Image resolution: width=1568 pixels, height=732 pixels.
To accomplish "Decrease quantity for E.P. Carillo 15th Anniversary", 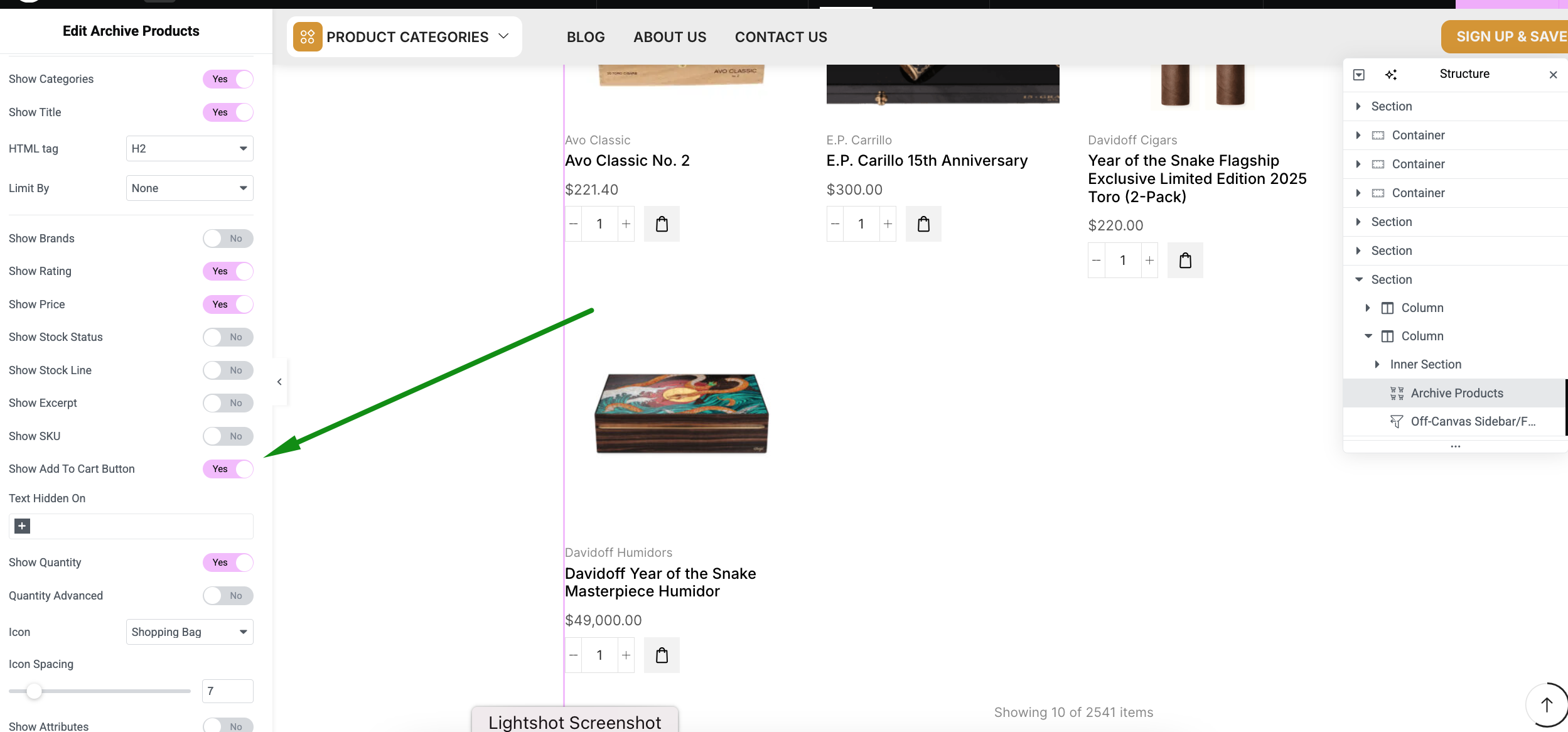I will [x=835, y=224].
